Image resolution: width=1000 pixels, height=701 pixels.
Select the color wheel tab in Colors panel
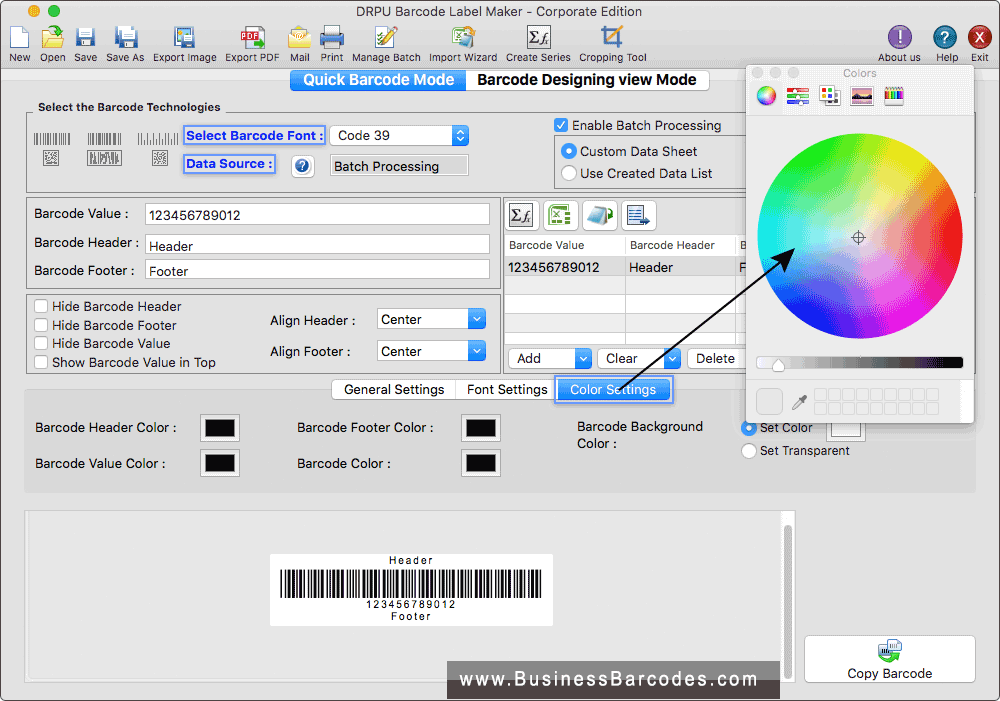(766, 96)
